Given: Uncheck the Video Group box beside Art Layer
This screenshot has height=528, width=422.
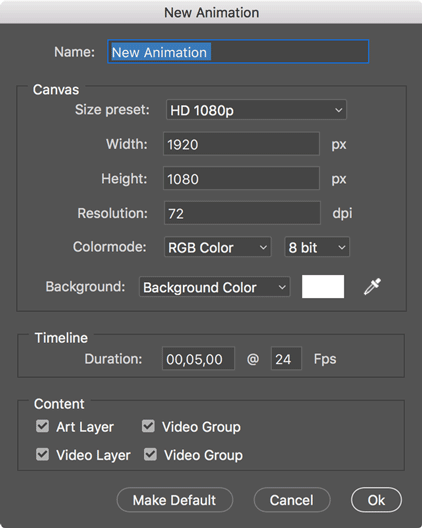Looking at the screenshot, I should tap(148, 426).
